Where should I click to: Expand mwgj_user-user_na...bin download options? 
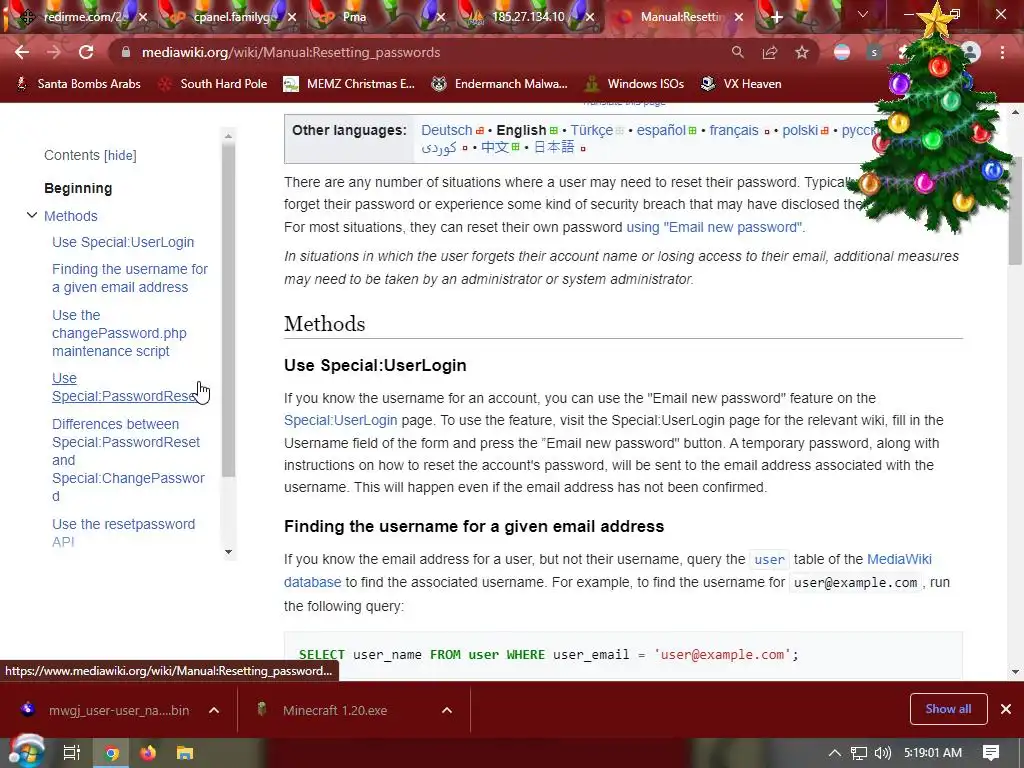pyautogui.click(x=214, y=711)
